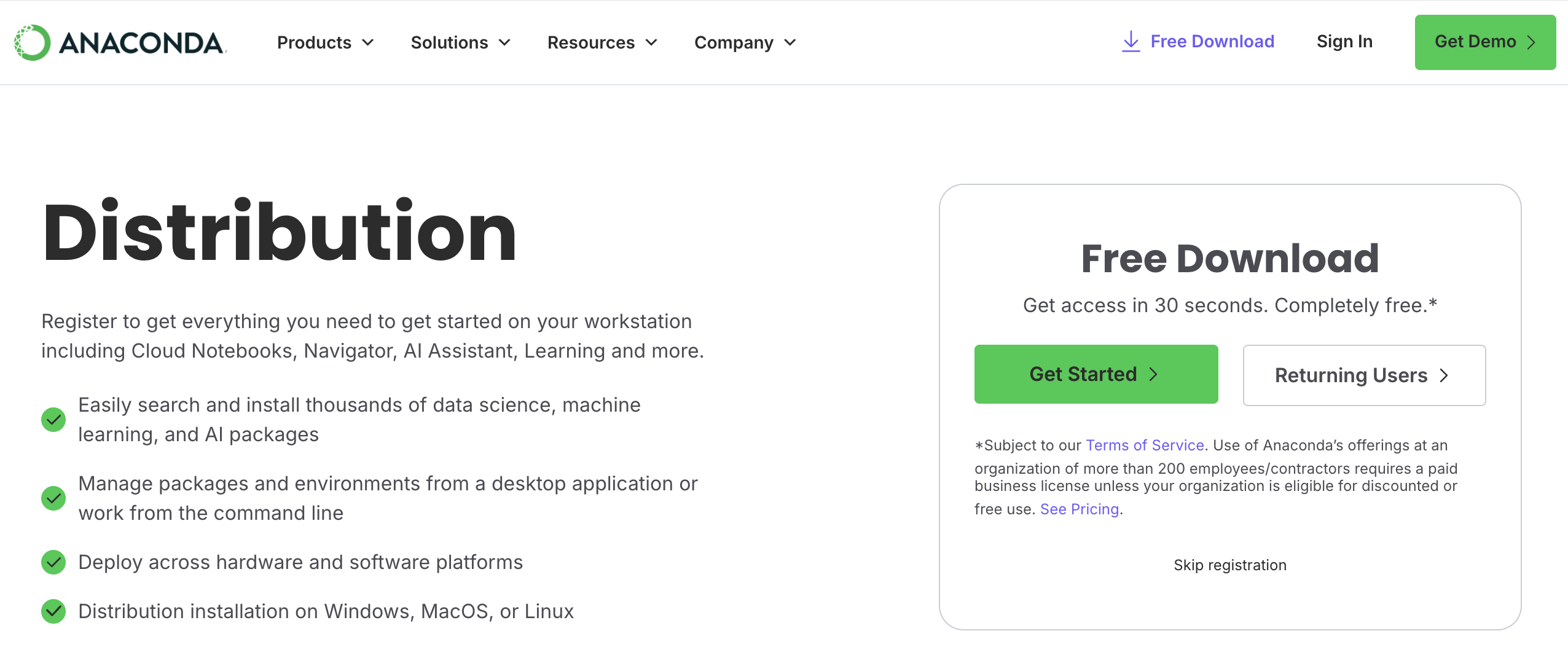
Task: Expand the Products chevron
Action: 368,42
